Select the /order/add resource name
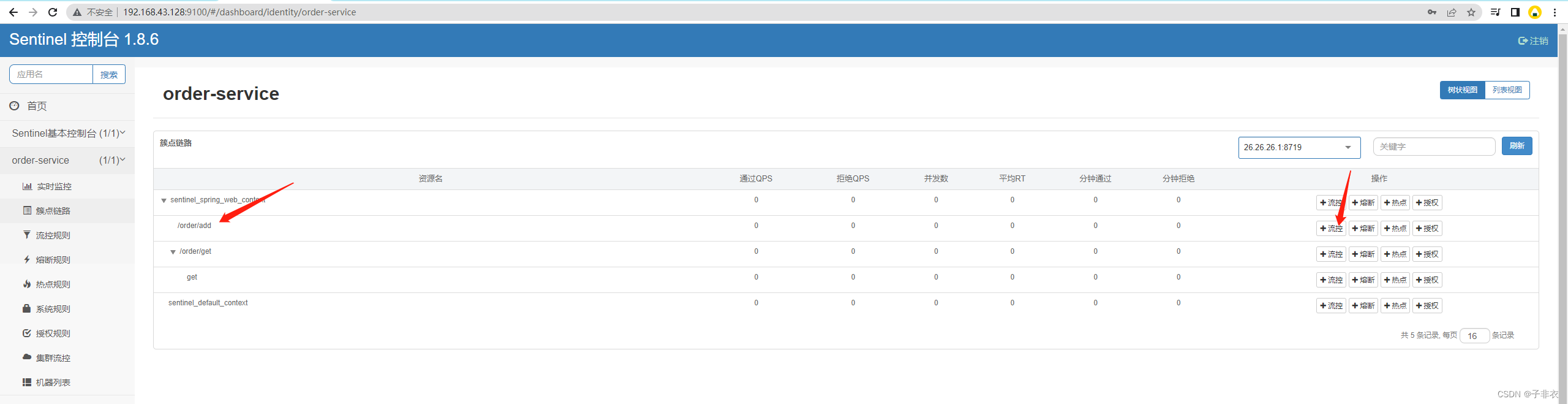 (x=194, y=226)
